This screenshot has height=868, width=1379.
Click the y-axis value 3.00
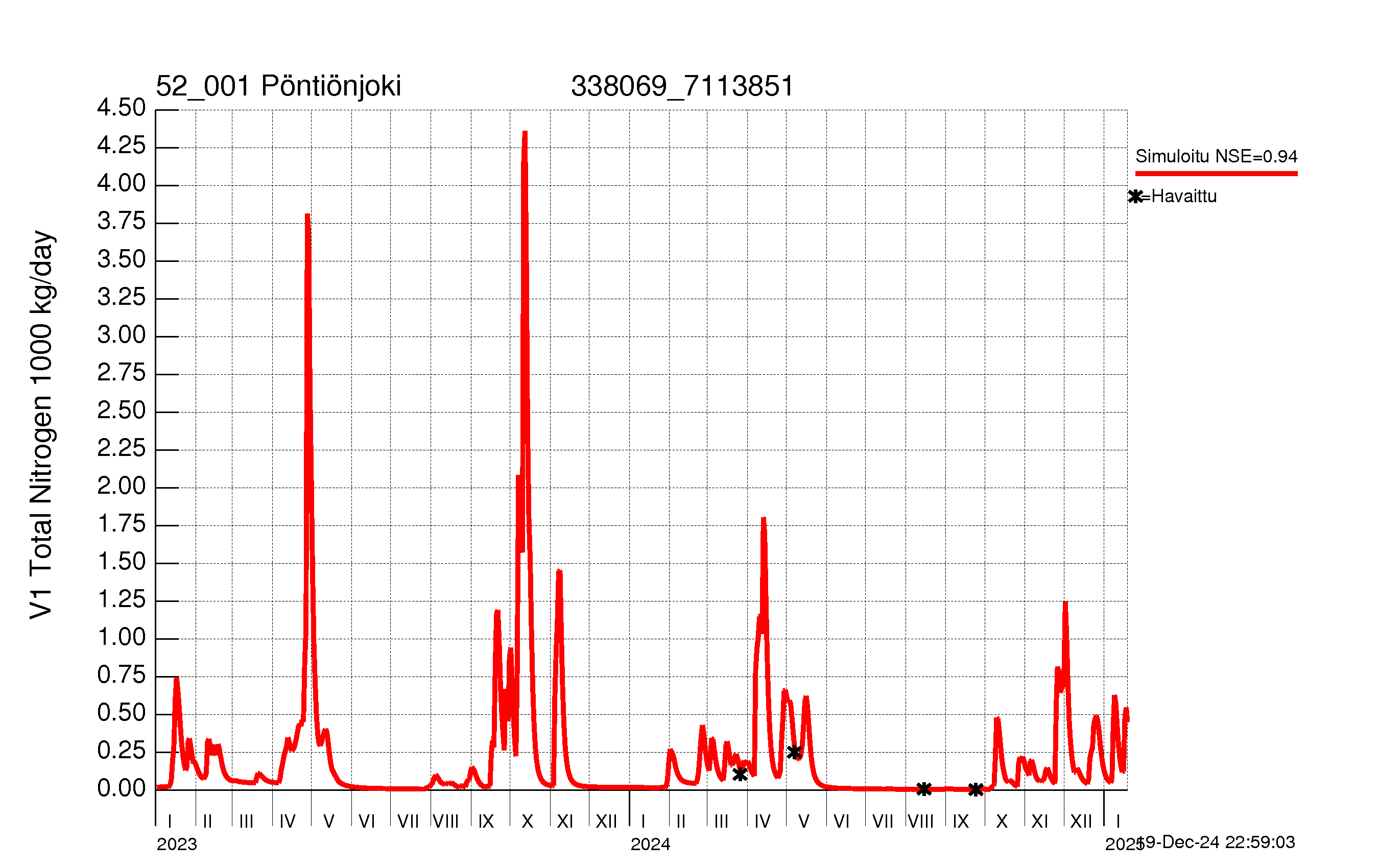[122, 335]
